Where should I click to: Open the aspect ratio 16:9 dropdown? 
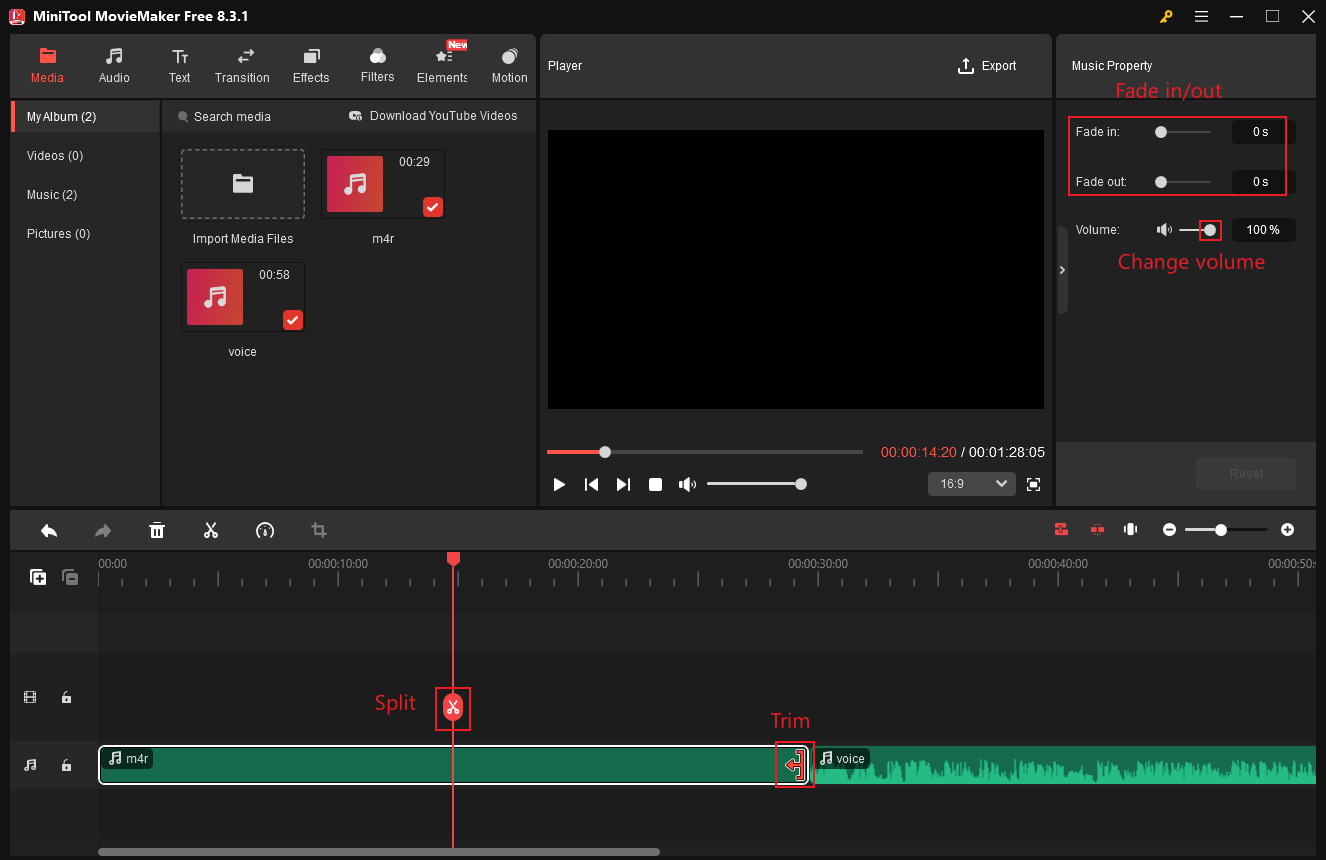(970, 483)
